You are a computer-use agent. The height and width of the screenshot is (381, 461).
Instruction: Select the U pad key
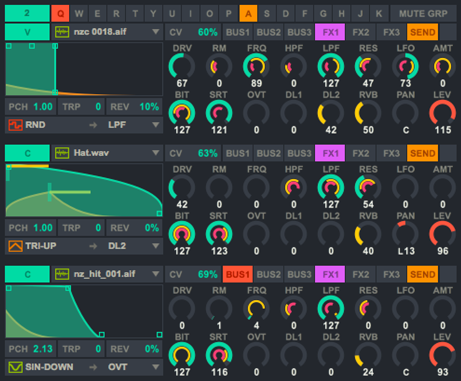(x=172, y=14)
